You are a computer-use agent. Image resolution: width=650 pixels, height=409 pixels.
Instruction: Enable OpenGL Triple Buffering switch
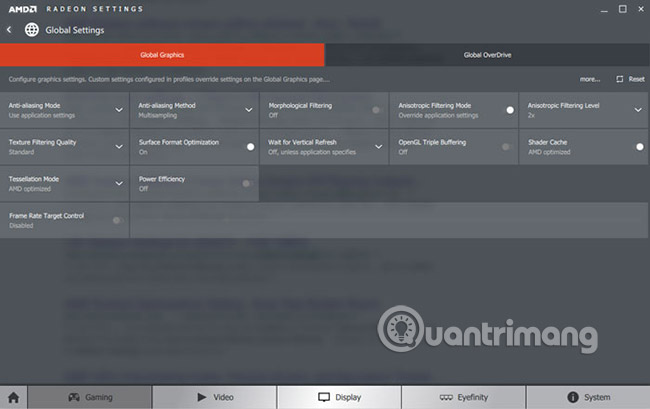point(506,147)
